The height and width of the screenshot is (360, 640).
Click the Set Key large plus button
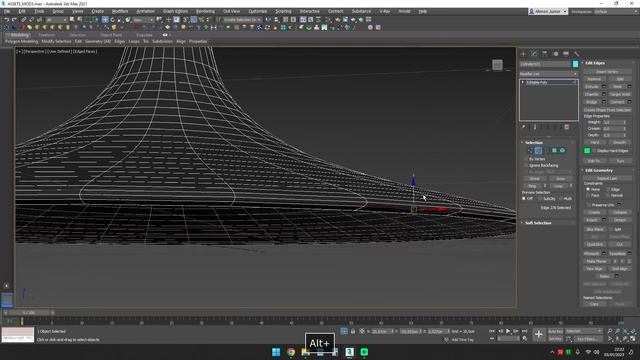point(539,335)
